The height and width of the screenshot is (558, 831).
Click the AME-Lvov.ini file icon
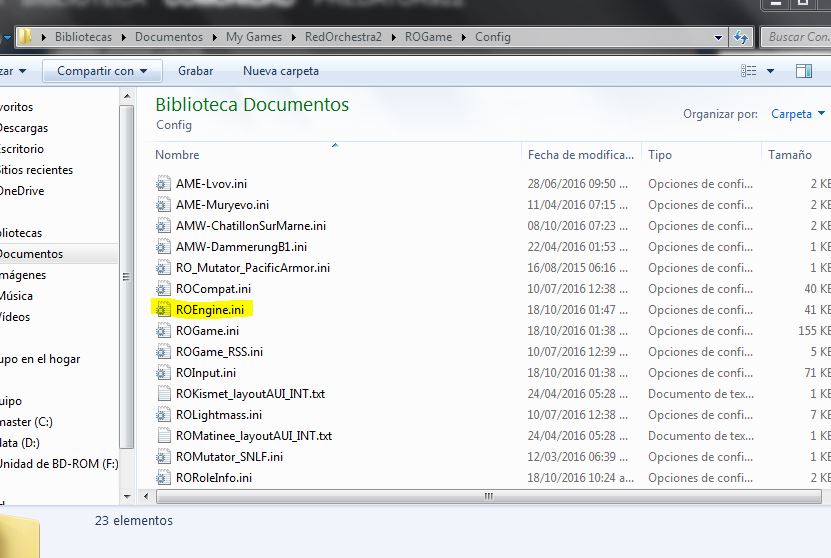163,183
